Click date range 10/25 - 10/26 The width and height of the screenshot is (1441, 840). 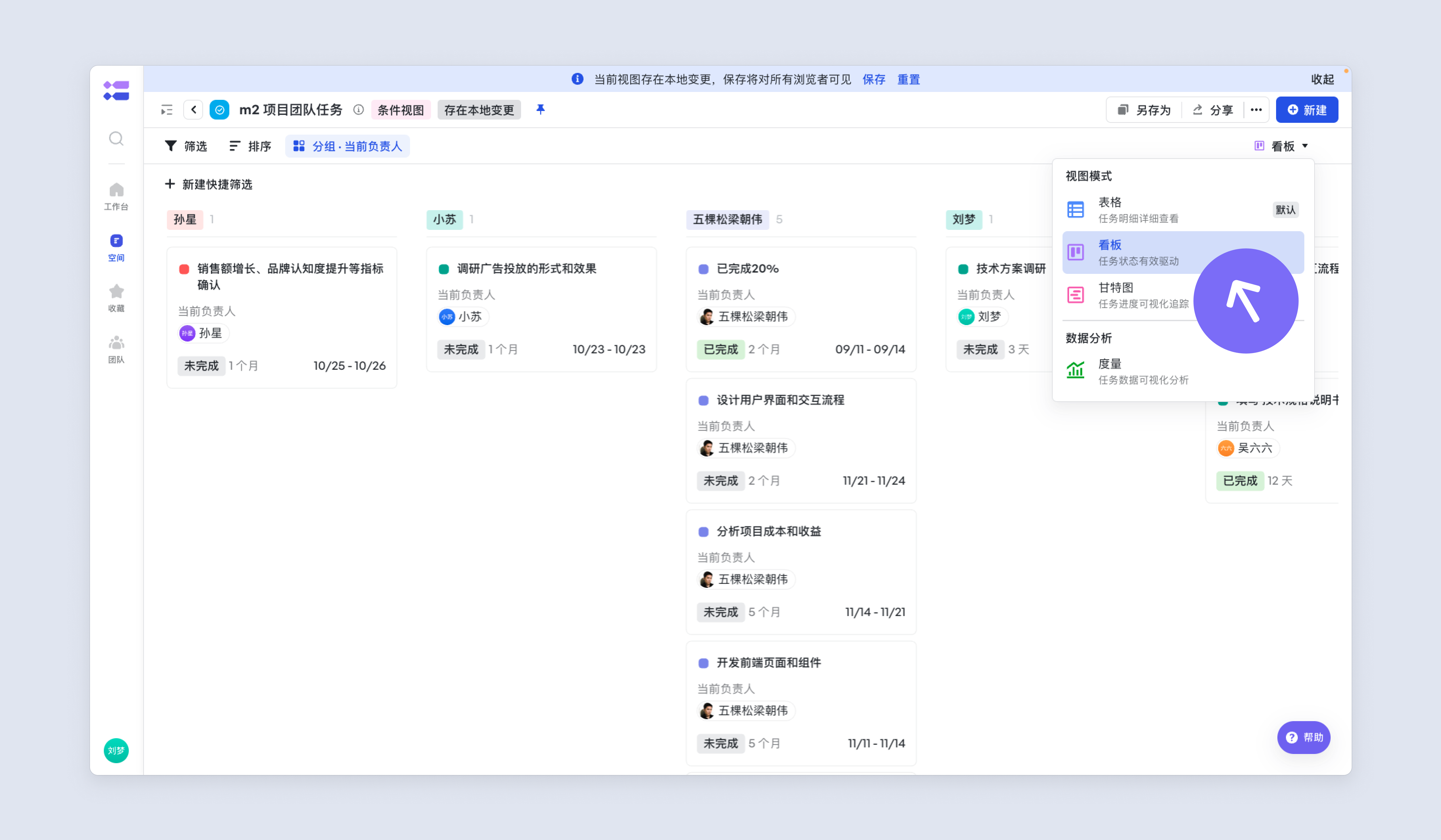click(x=349, y=366)
